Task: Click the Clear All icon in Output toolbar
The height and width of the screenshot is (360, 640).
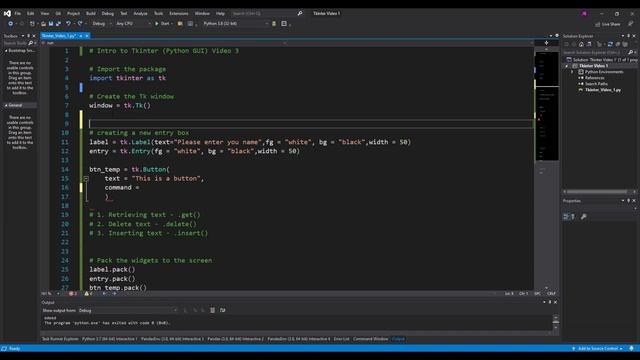Action: 212,310
